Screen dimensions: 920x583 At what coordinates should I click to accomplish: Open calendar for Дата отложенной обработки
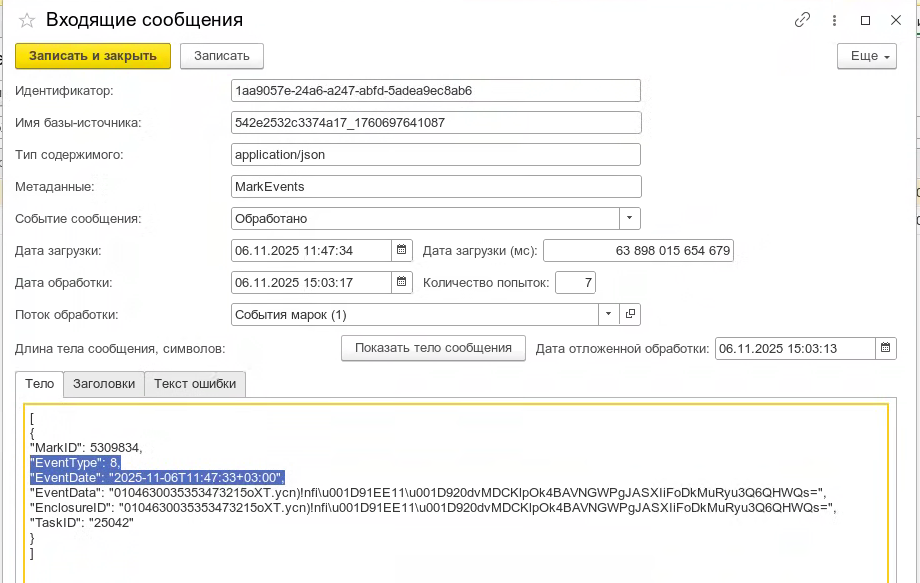pyautogui.click(x=885, y=348)
